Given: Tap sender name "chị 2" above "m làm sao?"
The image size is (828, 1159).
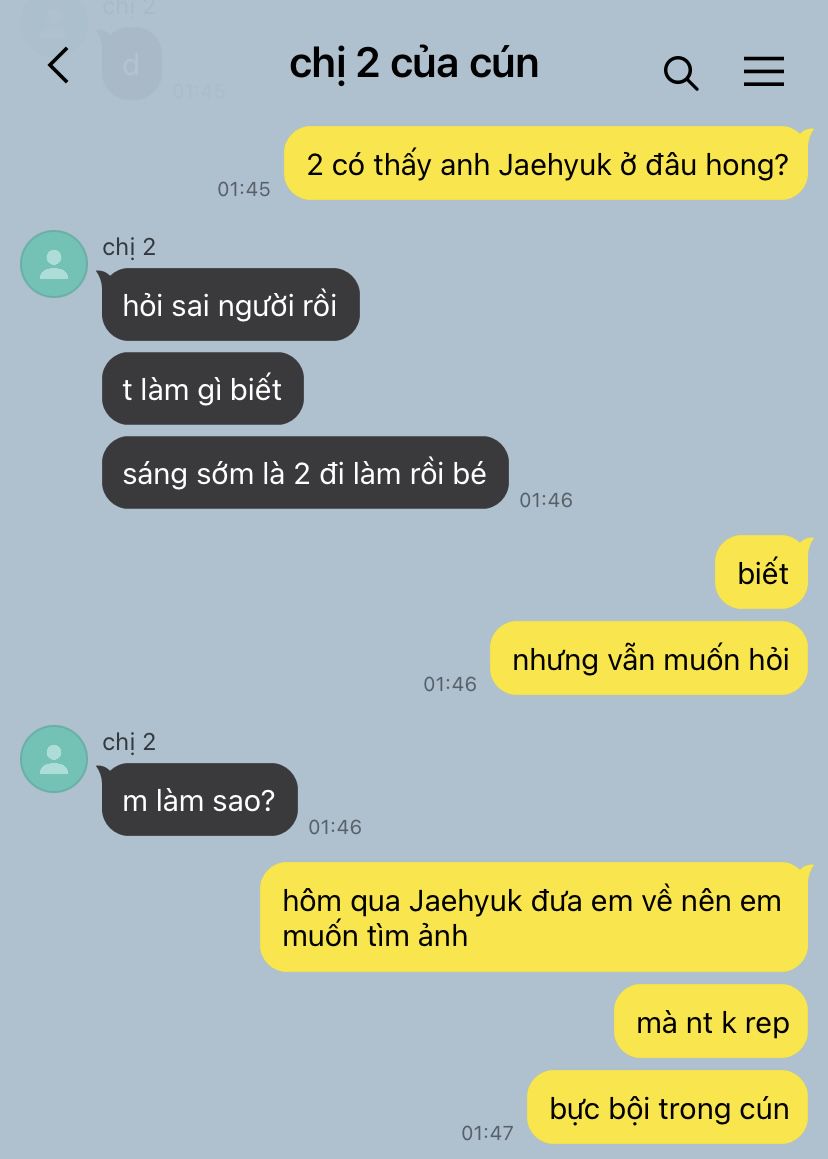Looking at the screenshot, I should click(129, 742).
